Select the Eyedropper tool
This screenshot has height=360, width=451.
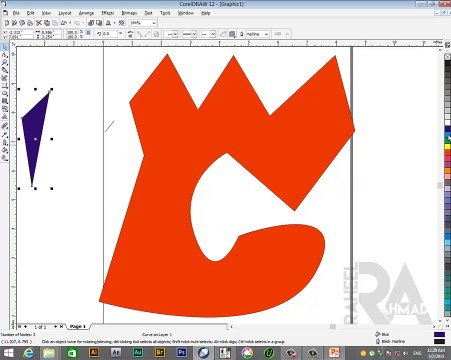point(4,135)
